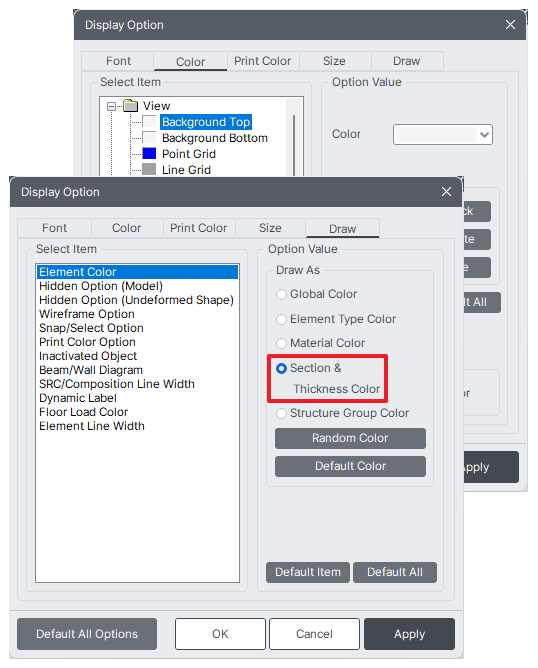The image size is (538, 668).
Task: Collapse the View tree node
Action: point(112,106)
